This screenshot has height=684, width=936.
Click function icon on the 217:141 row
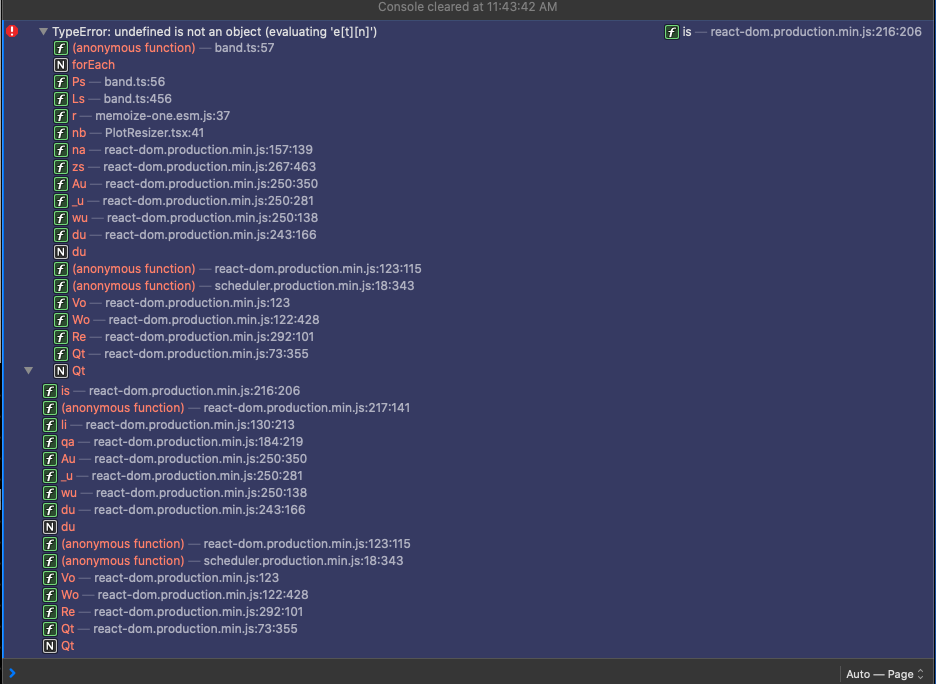(50, 408)
